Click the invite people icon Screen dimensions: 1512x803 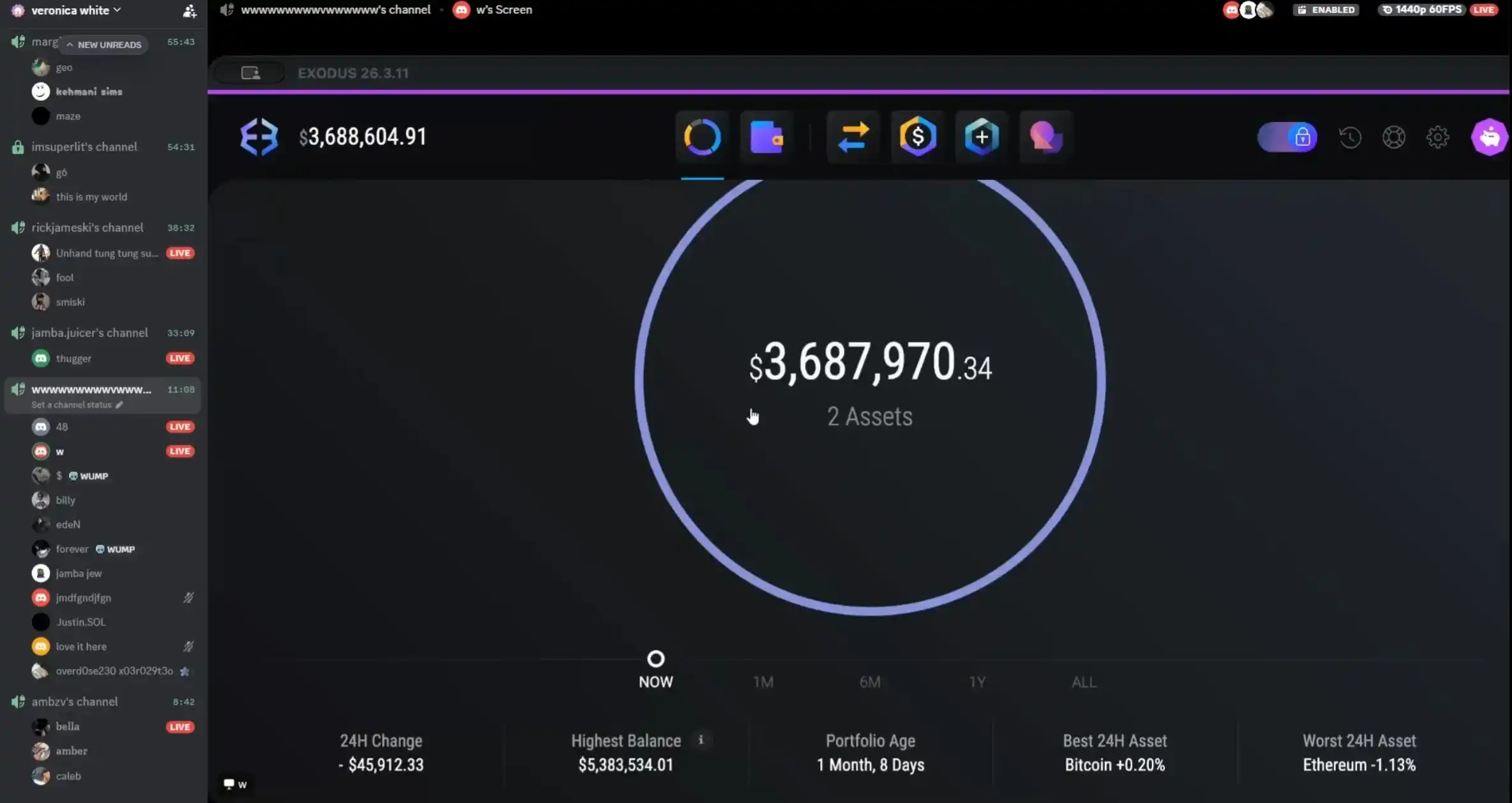click(x=190, y=10)
